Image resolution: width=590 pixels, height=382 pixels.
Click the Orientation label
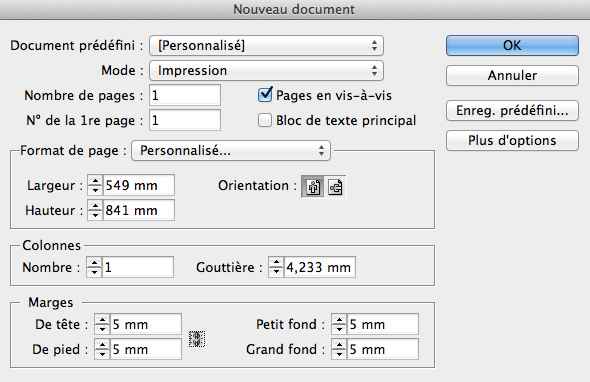pos(257,186)
